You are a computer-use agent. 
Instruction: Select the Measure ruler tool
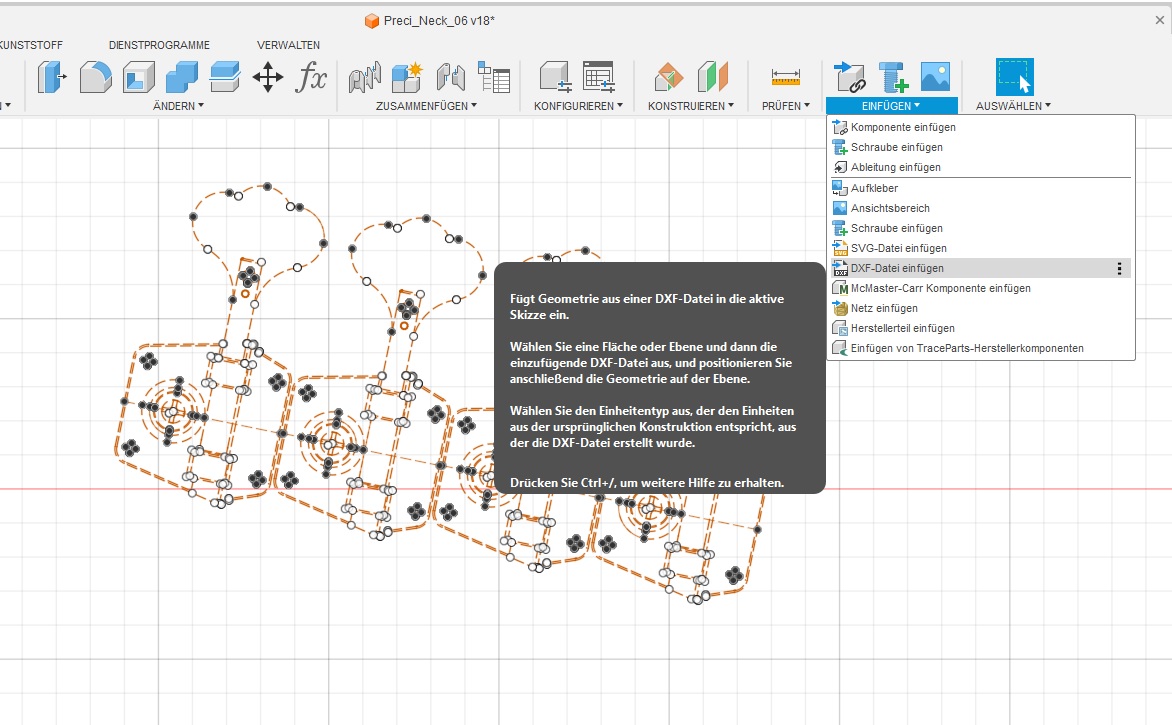tap(786, 77)
